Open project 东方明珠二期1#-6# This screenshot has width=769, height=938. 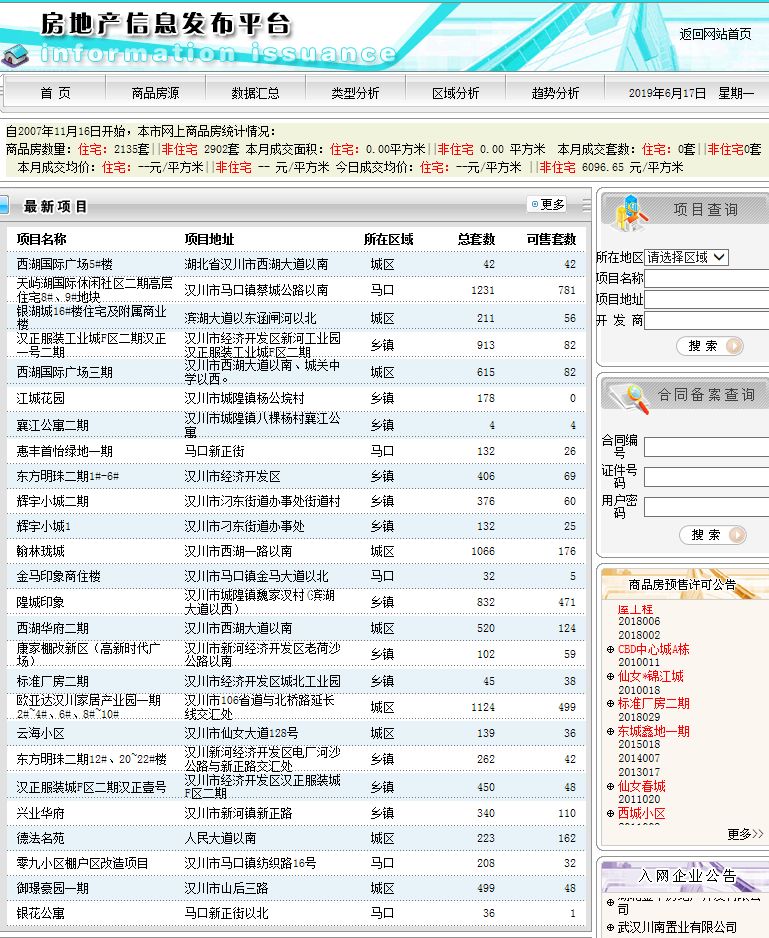tap(68, 476)
